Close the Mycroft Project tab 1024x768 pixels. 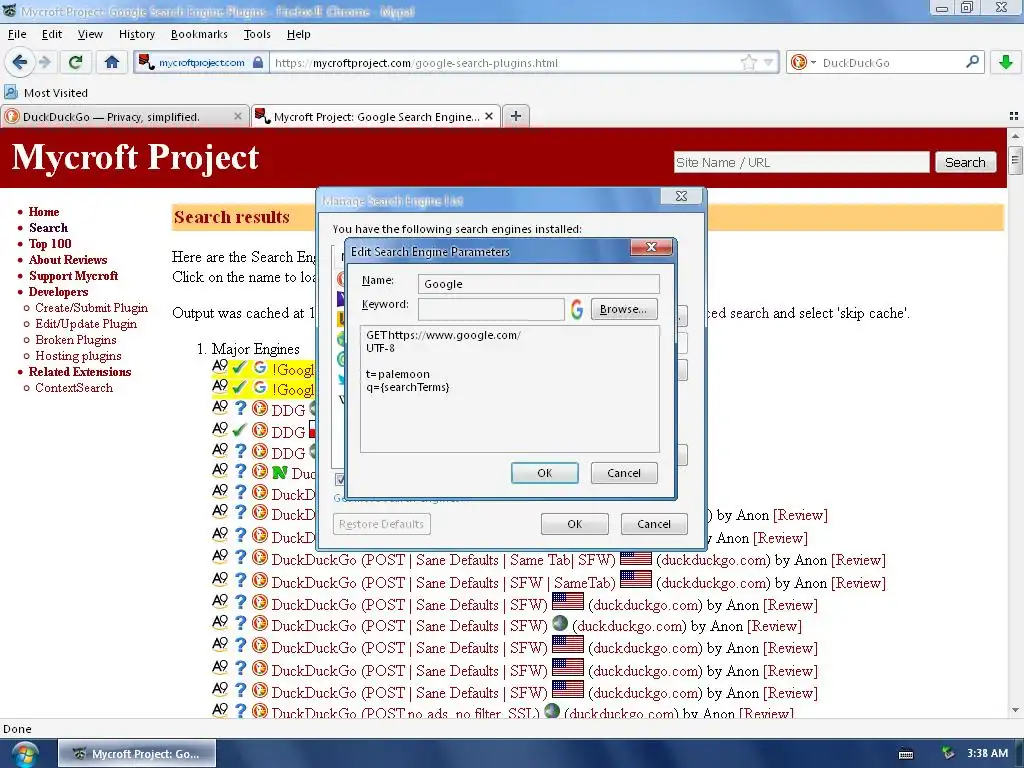(489, 116)
